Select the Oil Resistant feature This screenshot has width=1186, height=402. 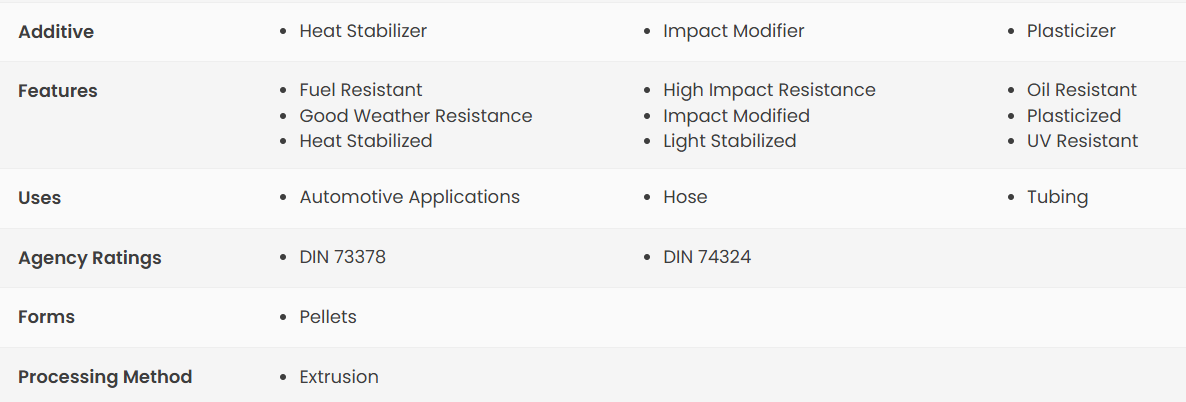[1082, 90]
